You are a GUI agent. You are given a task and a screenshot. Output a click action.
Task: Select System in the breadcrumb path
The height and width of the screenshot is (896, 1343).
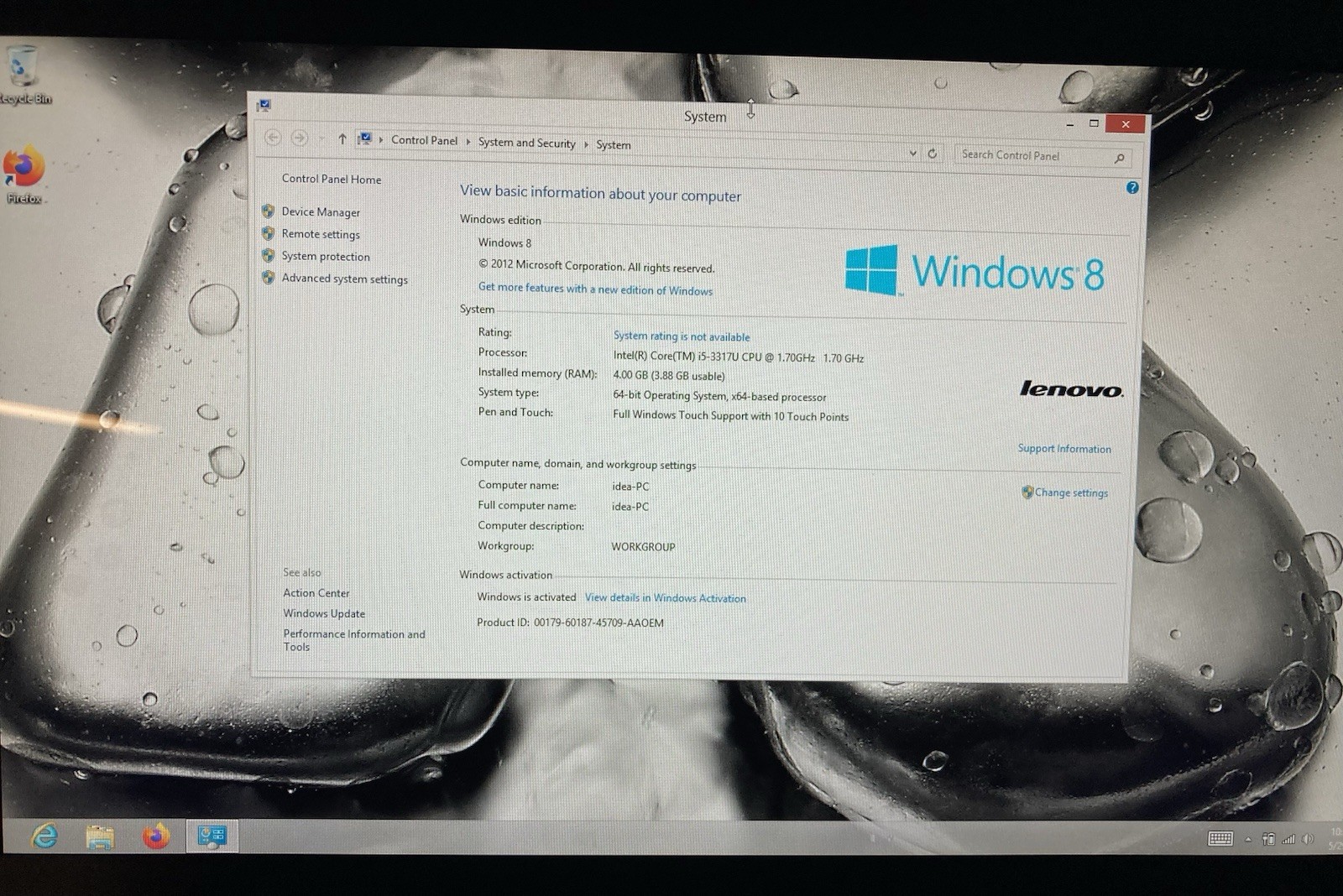[x=614, y=144]
